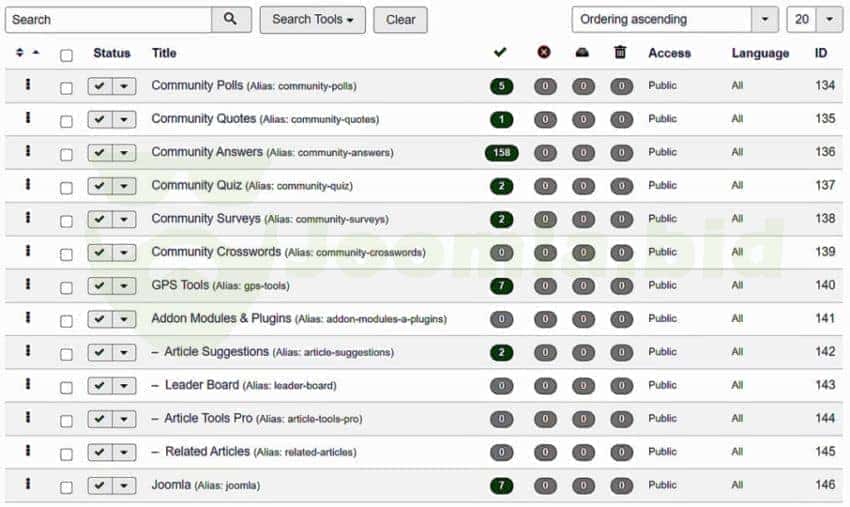Expand status dropdown arrow for Joomla row
This screenshot has height=507, width=850.
pyautogui.click(x=124, y=486)
